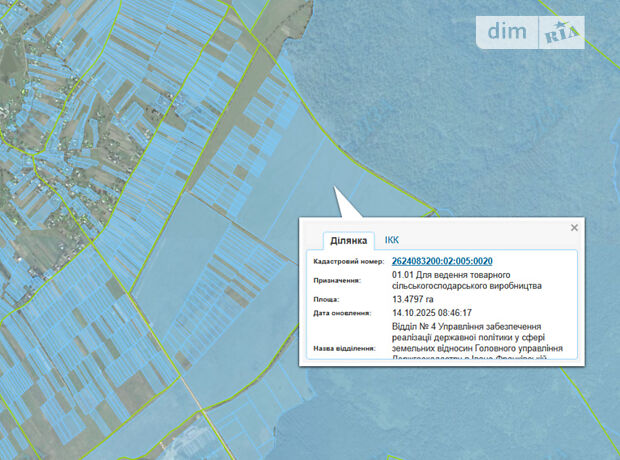The height and width of the screenshot is (460, 620).
Task: Click the "Призначення:" field label
Action: [x=337, y=281]
